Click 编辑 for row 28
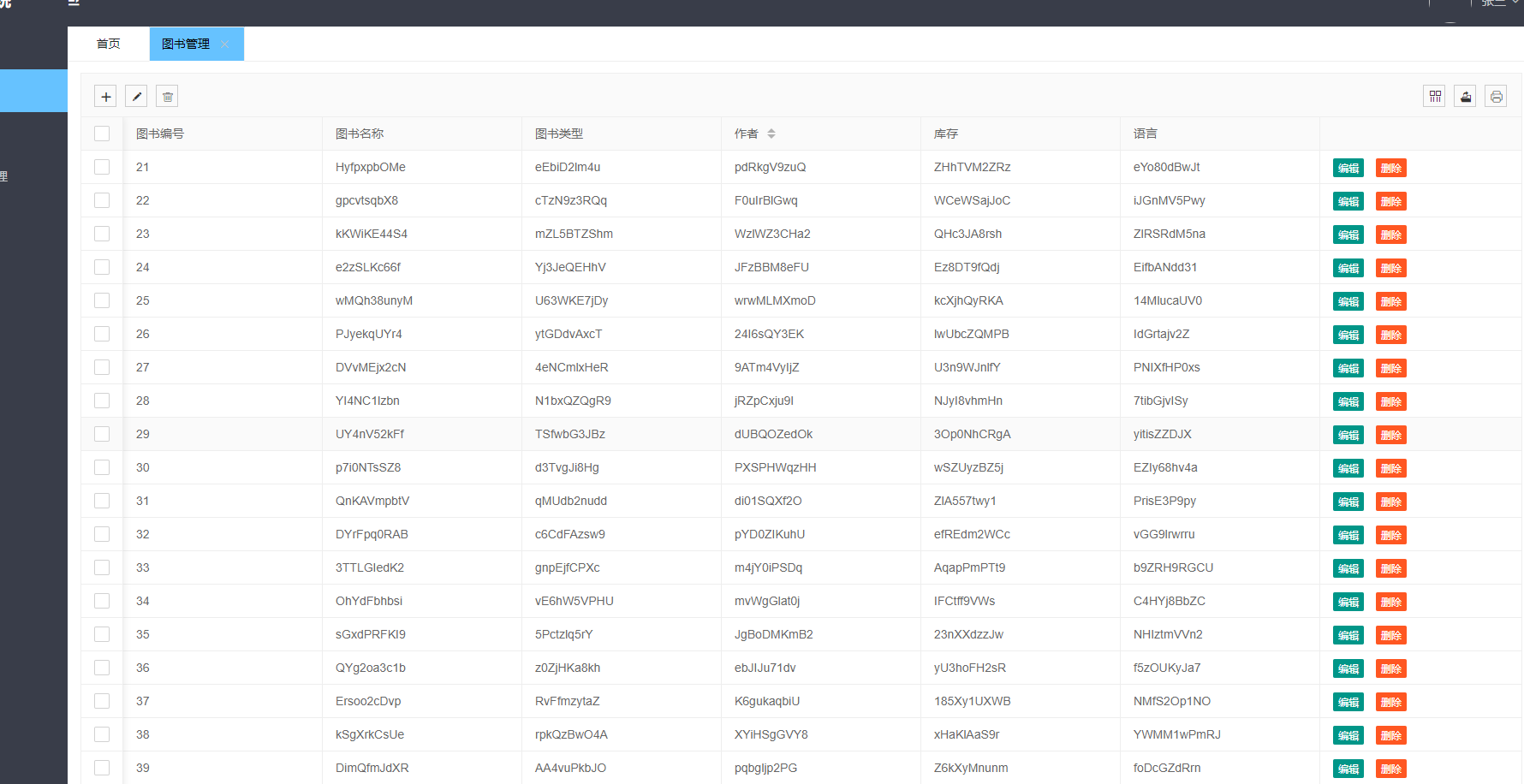This screenshot has height=784, width=1524. [1348, 401]
